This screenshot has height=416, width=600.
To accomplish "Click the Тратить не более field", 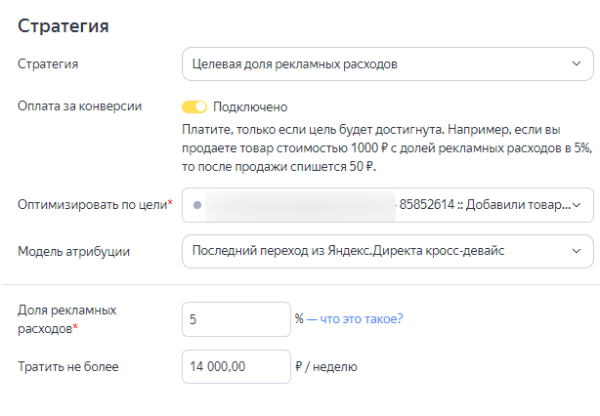I will pos(236,366).
